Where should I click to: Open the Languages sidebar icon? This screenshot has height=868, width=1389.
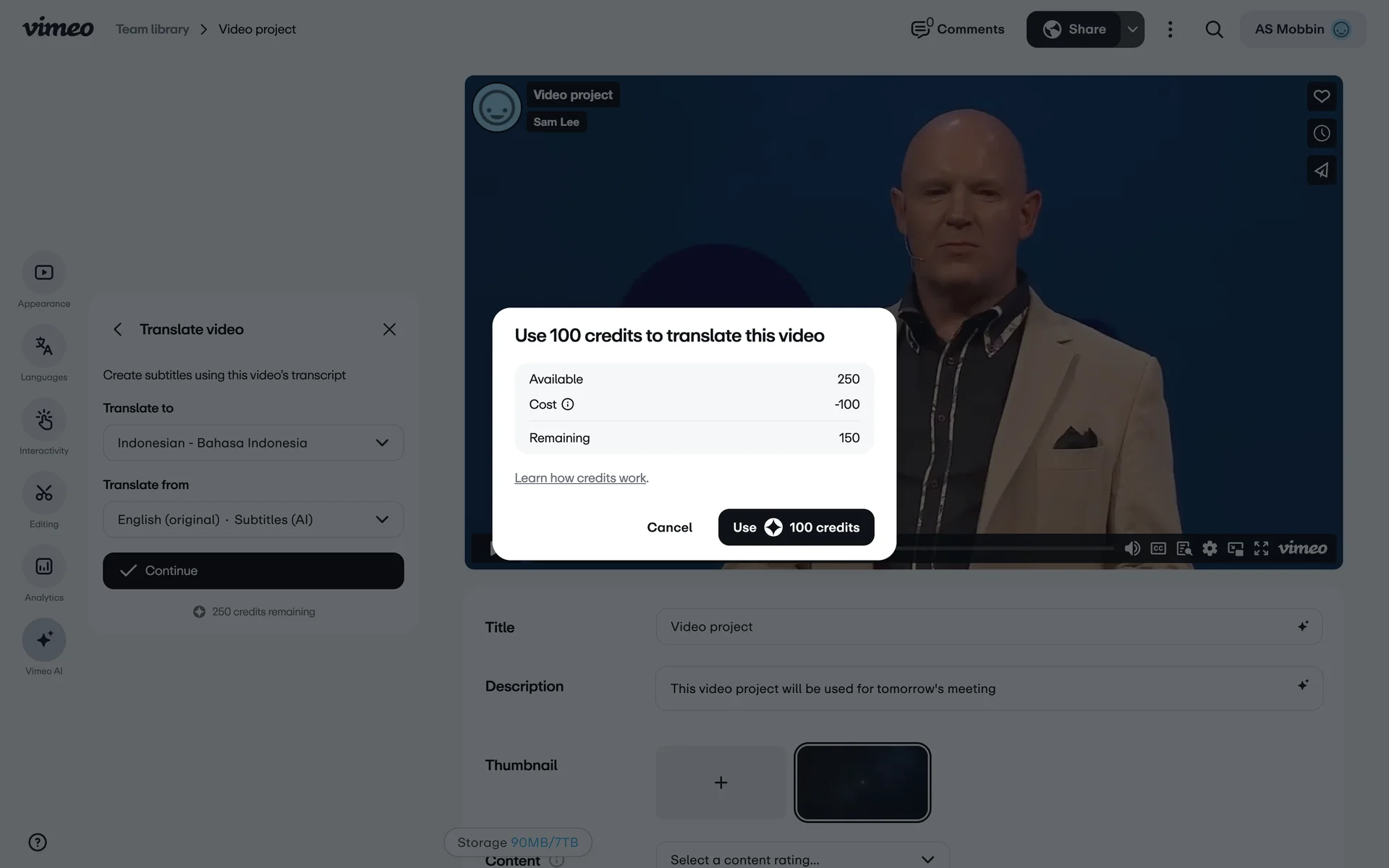(44, 346)
